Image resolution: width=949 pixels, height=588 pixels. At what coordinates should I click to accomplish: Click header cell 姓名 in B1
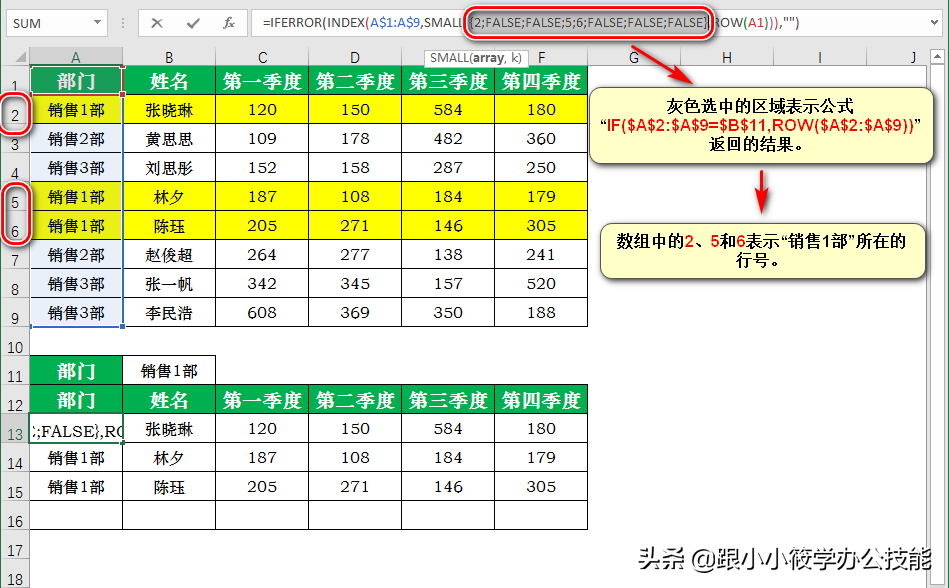click(x=169, y=80)
